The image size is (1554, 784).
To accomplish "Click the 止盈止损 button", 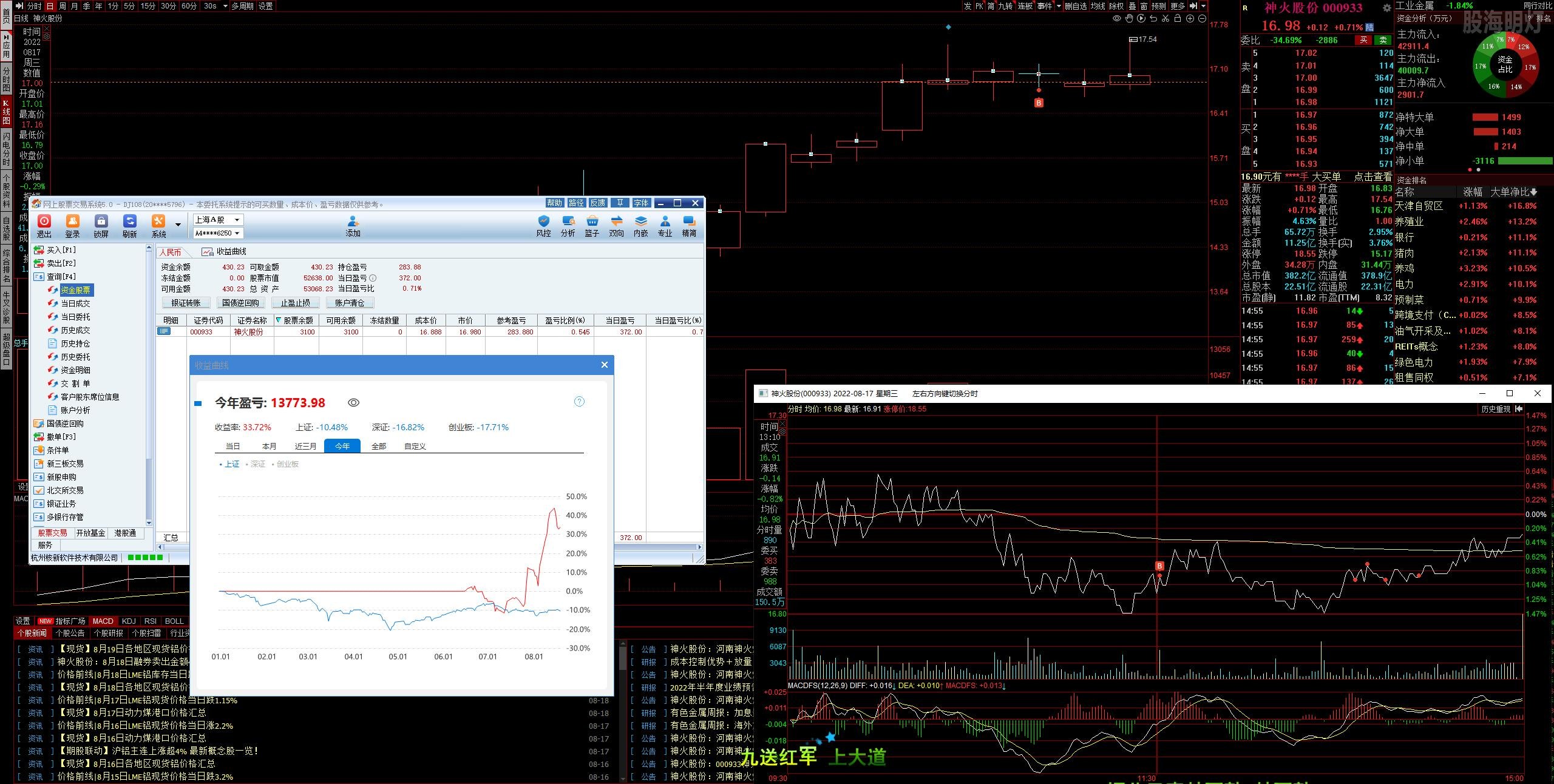I will (x=295, y=303).
